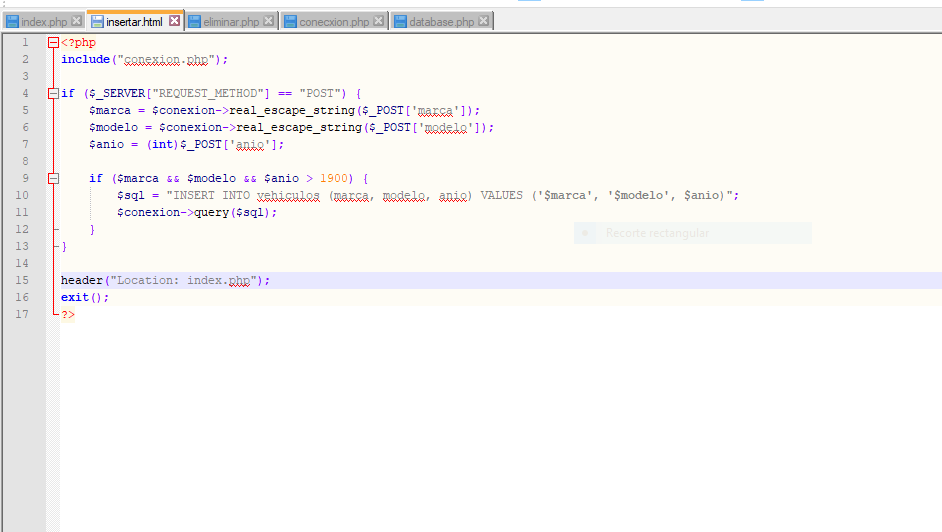Close the index.php tab
This screenshot has width=942, height=532.
[77, 21]
